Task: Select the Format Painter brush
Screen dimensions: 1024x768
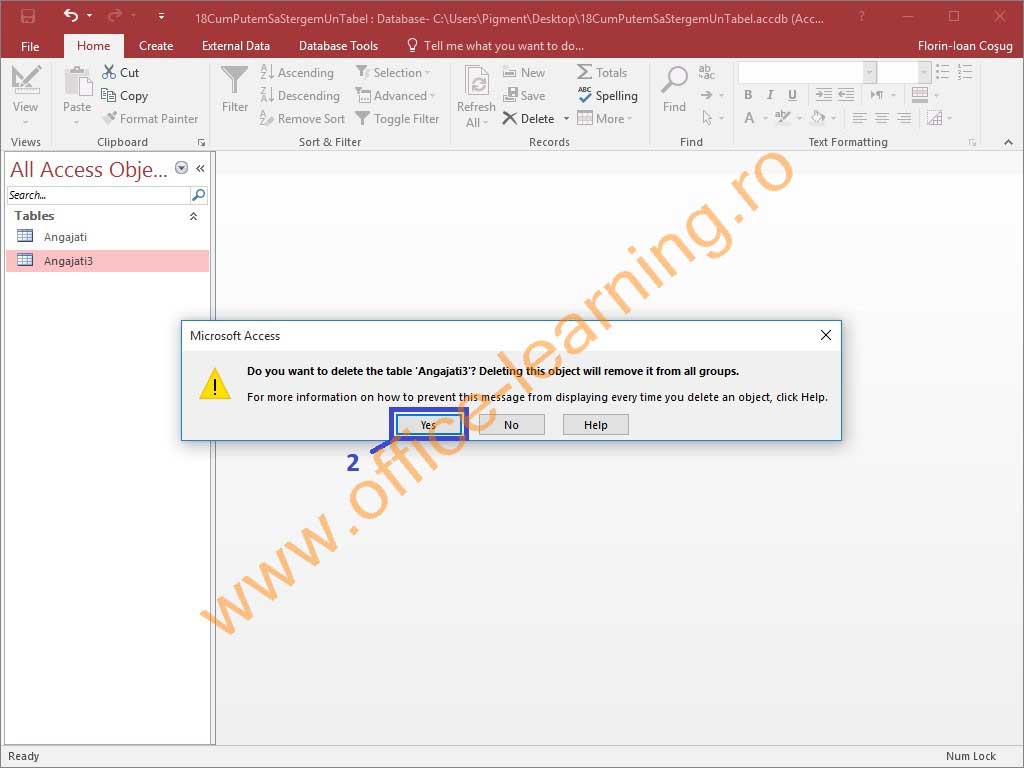Action: (110, 118)
